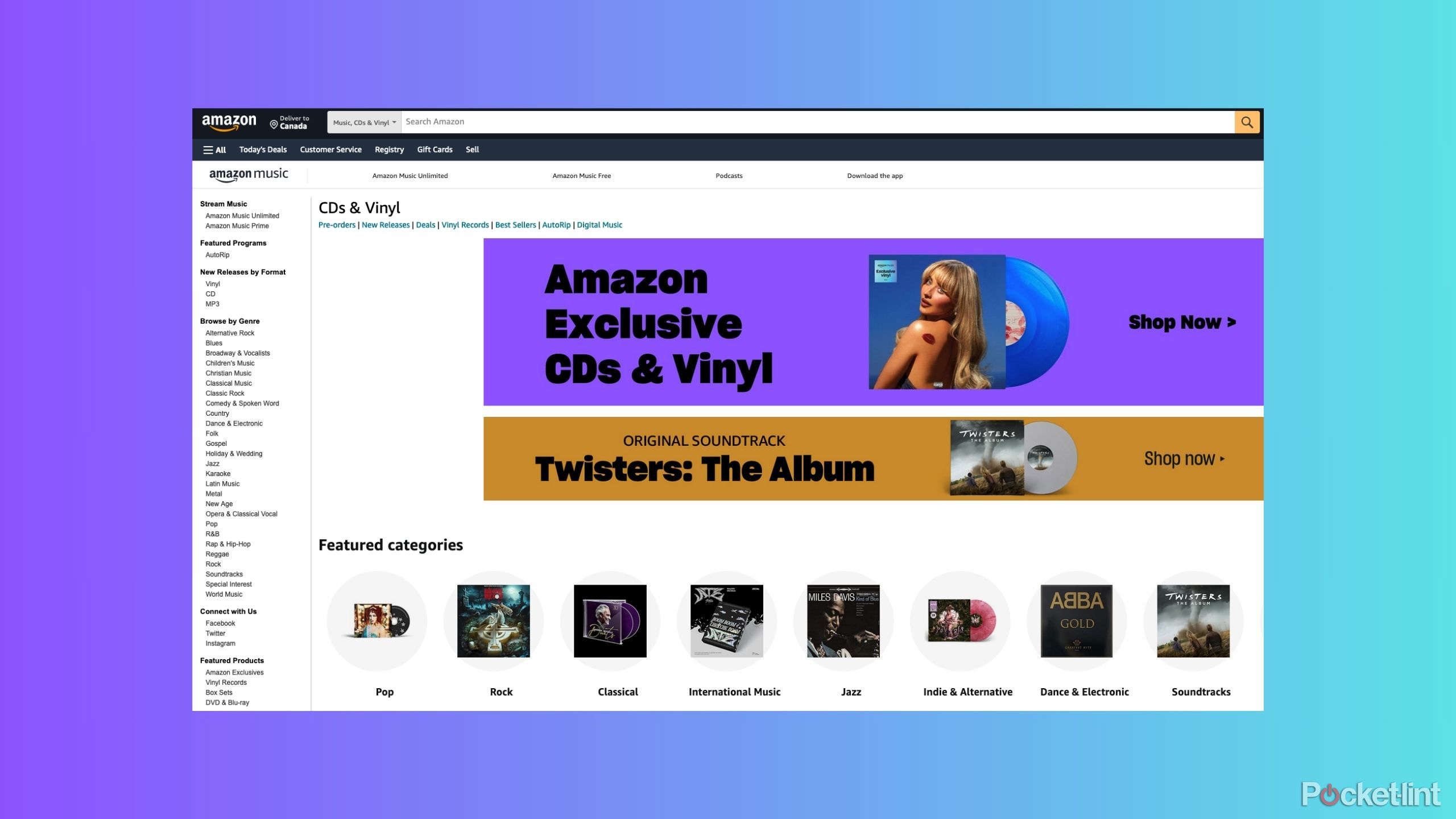Screen dimensions: 1456x819
Task: Click the location/delivery pin icon
Action: coord(272,123)
